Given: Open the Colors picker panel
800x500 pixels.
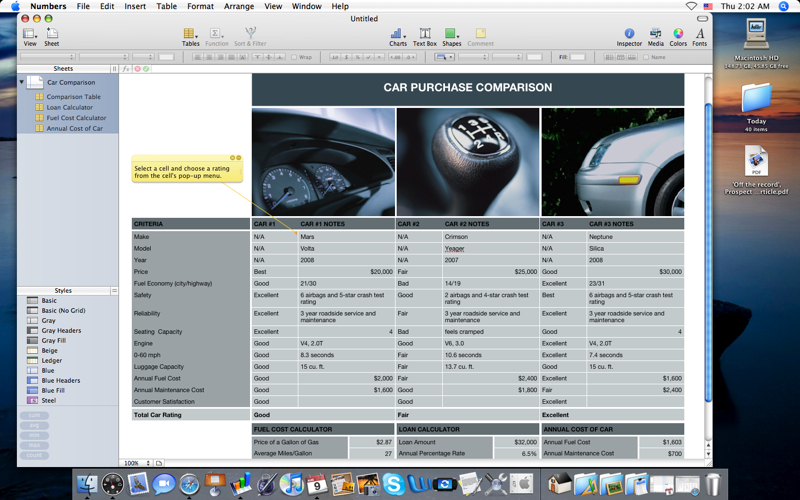Looking at the screenshot, I should tap(678, 35).
